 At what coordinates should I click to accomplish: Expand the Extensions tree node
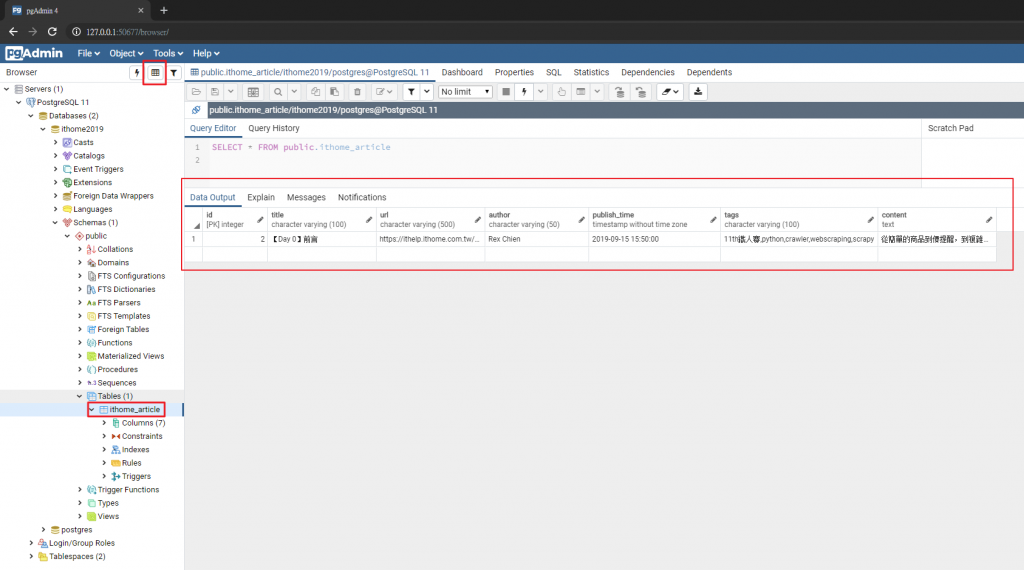point(56,183)
